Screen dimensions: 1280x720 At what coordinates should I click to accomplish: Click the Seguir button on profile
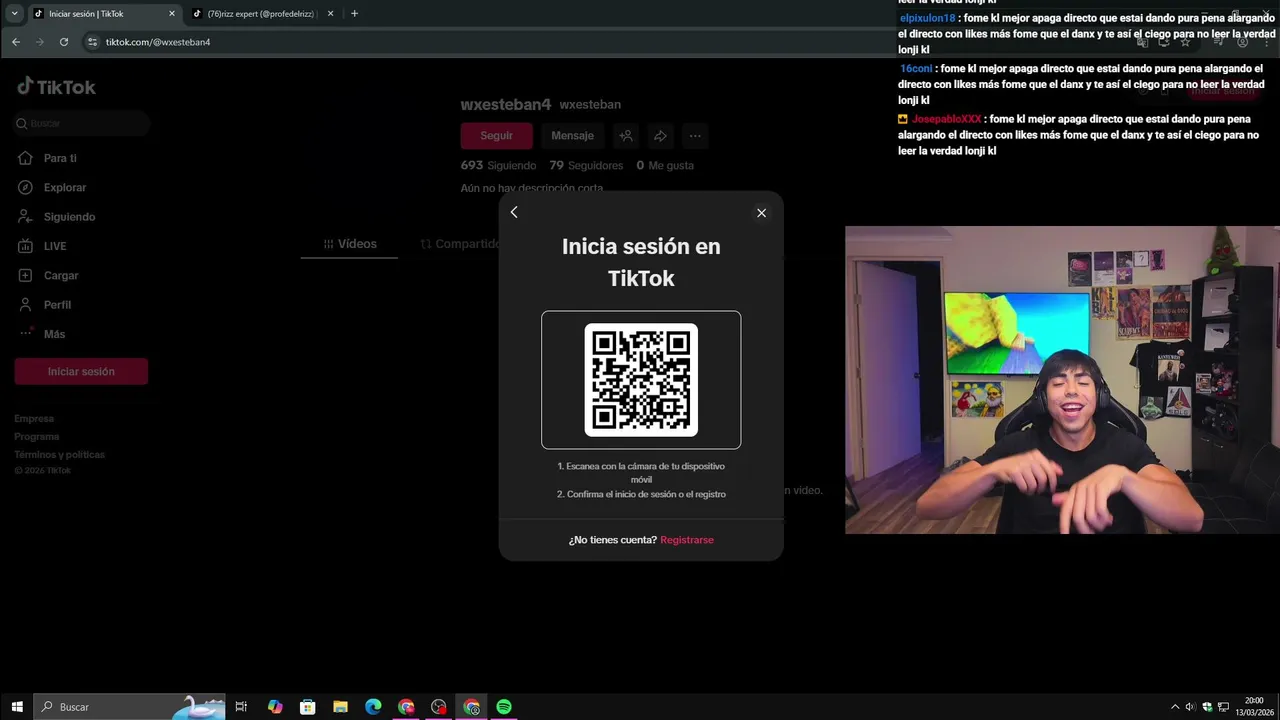pyautogui.click(x=496, y=136)
